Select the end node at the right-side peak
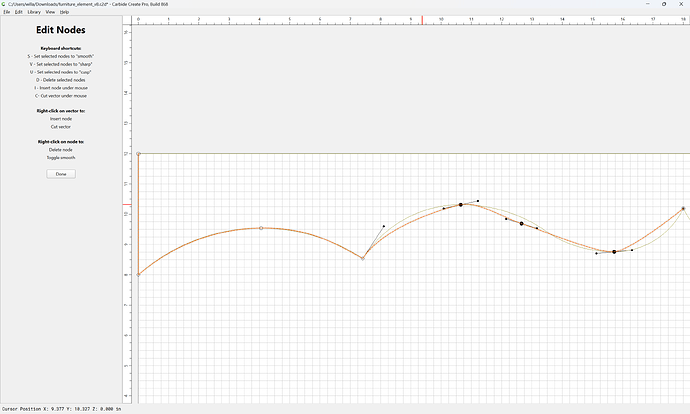This screenshot has width=690, height=414. [x=683, y=209]
